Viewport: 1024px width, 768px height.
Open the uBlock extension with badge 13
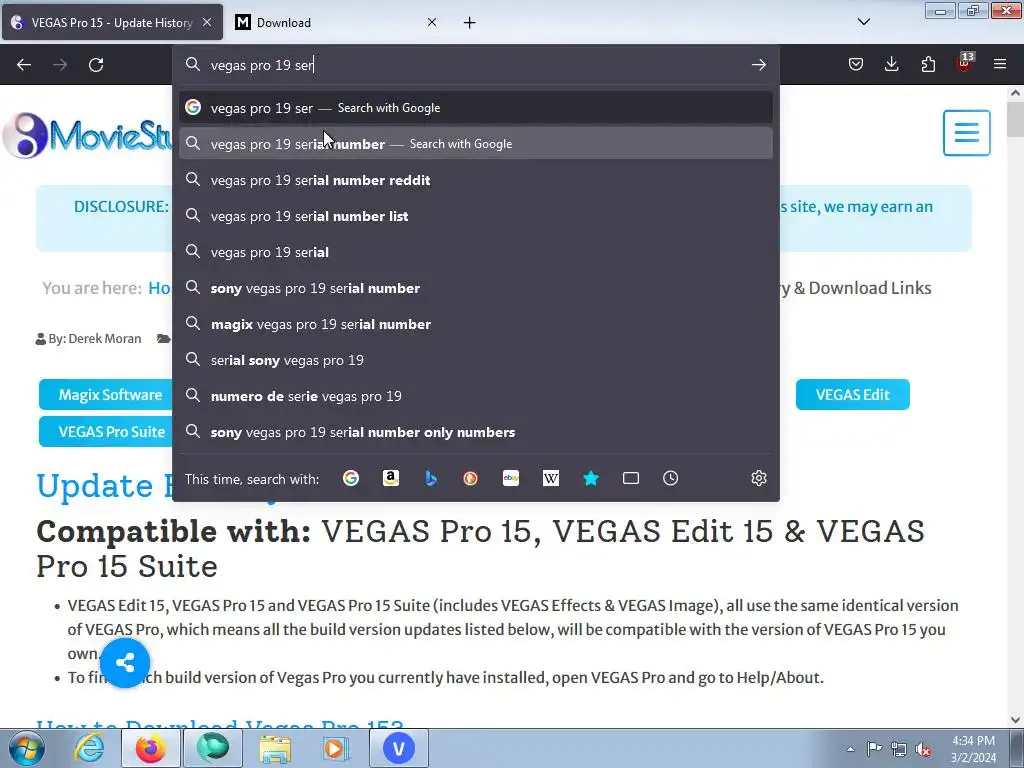pyautogui.click(x=965, y=63)
